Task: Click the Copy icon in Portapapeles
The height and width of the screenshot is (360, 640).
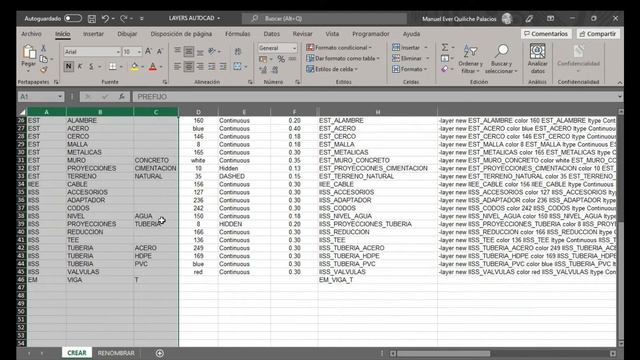Action: tap(44, 59)
